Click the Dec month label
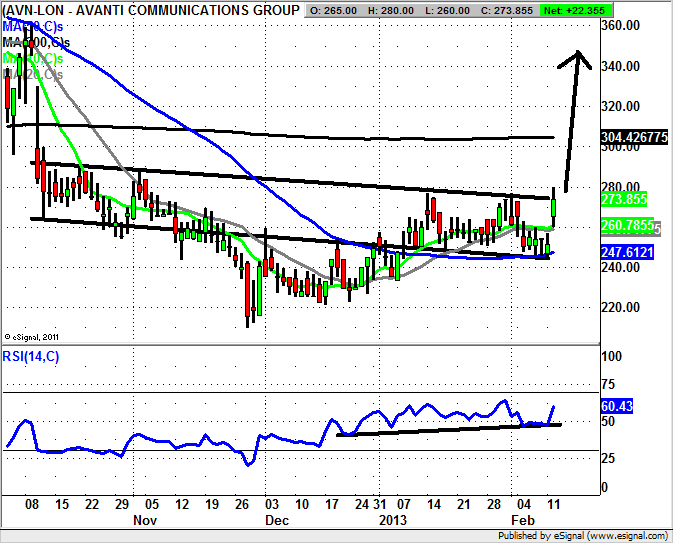 pos(277,520)
